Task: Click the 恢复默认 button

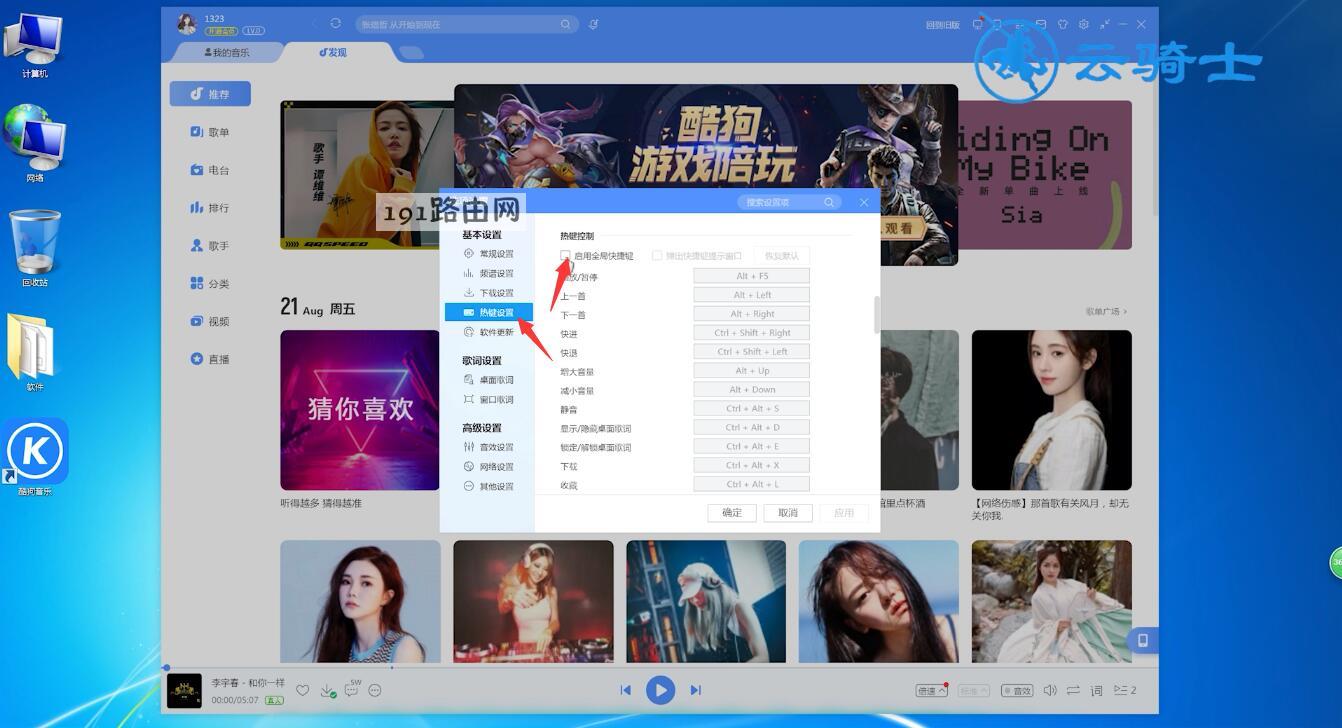Action: [782, 256]
